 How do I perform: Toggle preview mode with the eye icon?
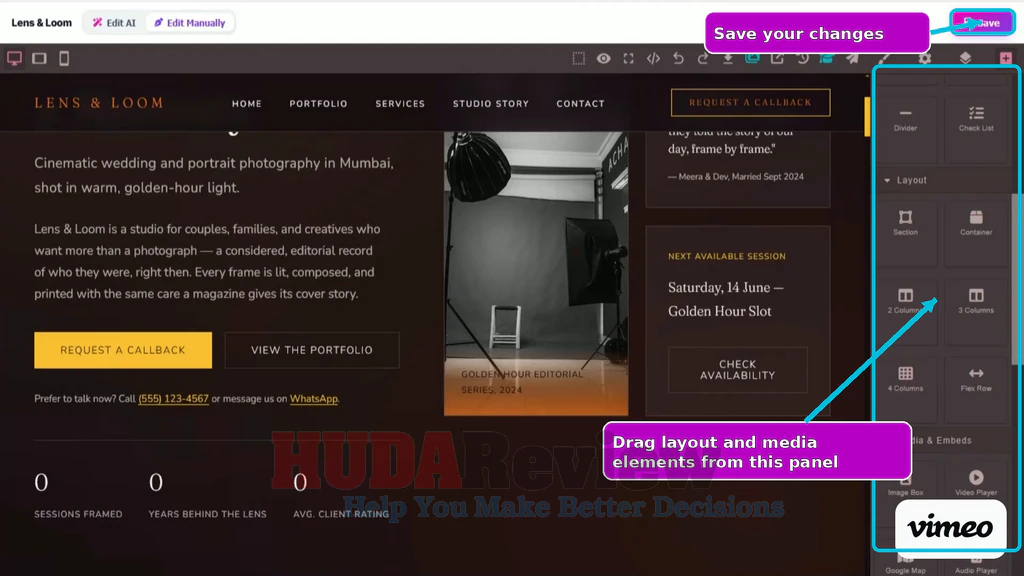click(603, 59)
